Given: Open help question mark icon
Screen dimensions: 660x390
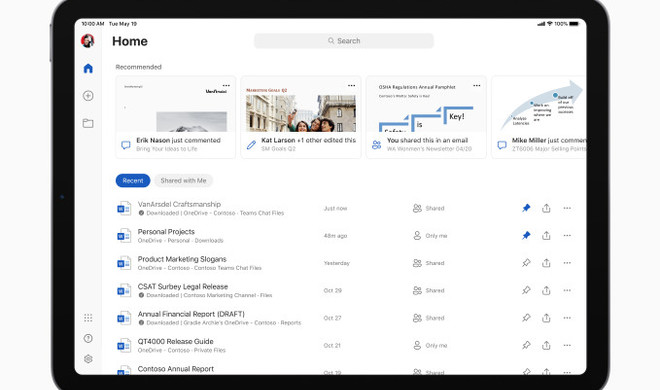Looking at the screenshot, I should 88,338.
